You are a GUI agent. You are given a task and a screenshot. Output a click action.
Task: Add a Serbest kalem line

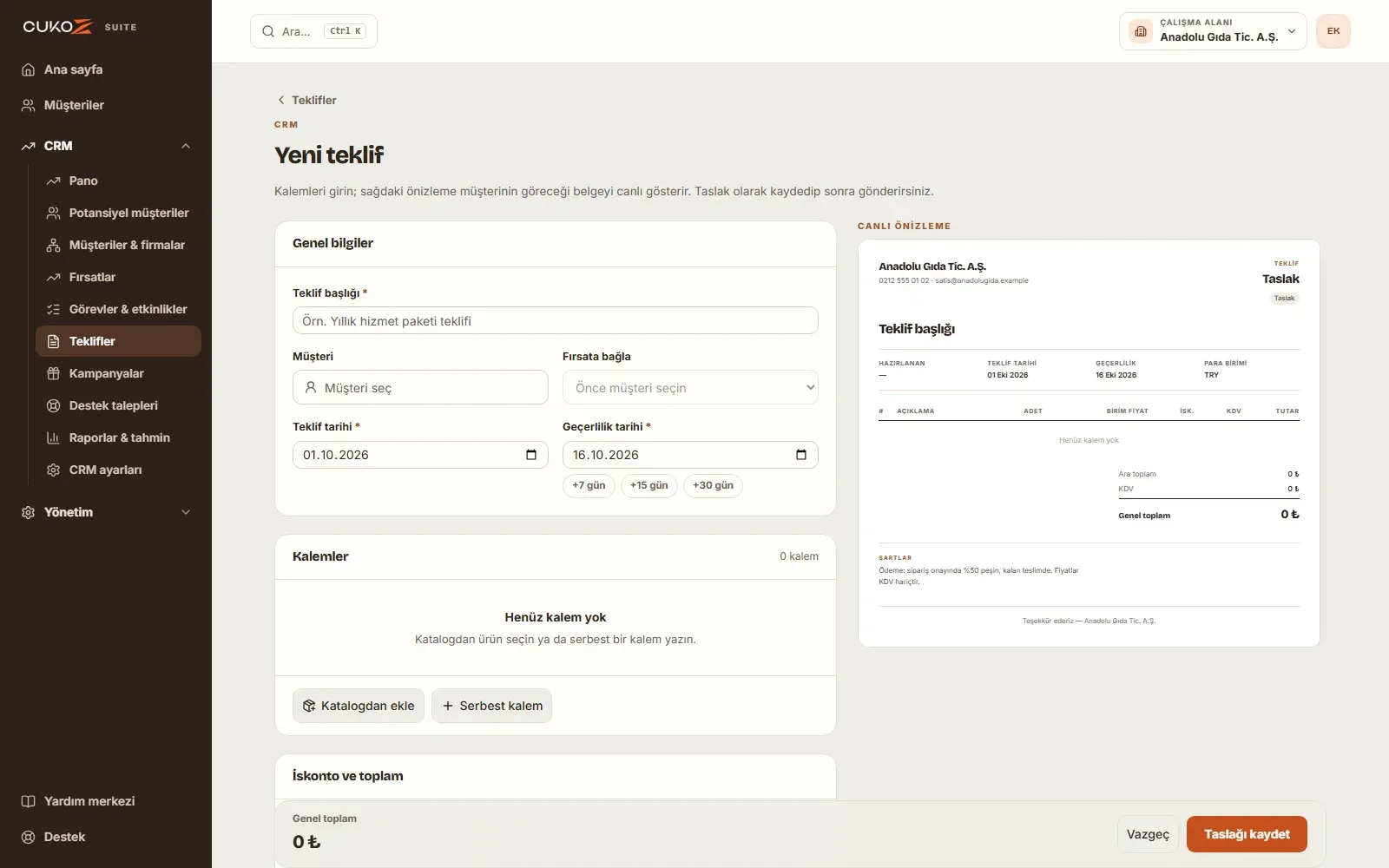(x=492, y=706)
